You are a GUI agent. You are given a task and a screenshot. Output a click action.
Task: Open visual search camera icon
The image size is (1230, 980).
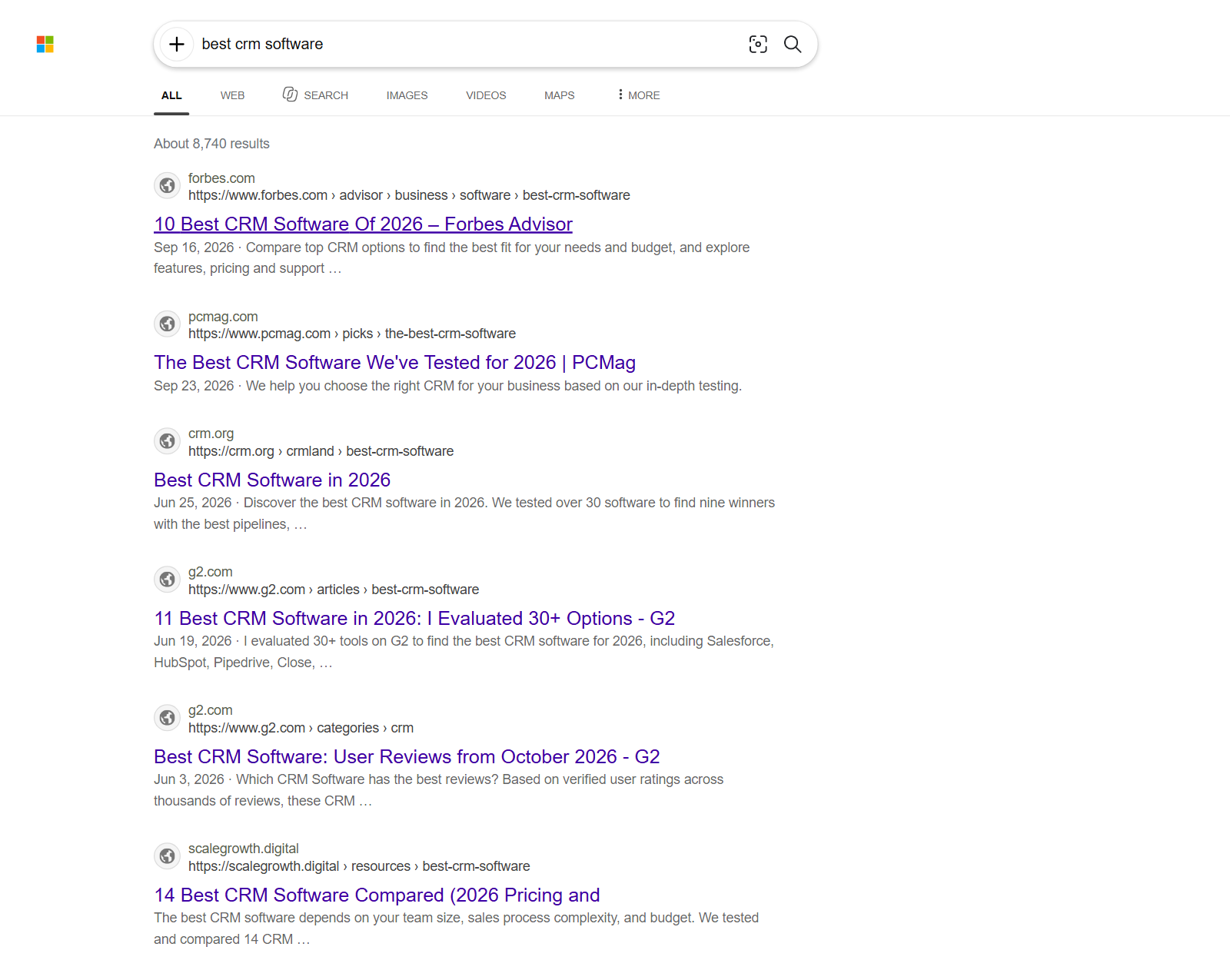pyautogui.click(x=758, y=45)
